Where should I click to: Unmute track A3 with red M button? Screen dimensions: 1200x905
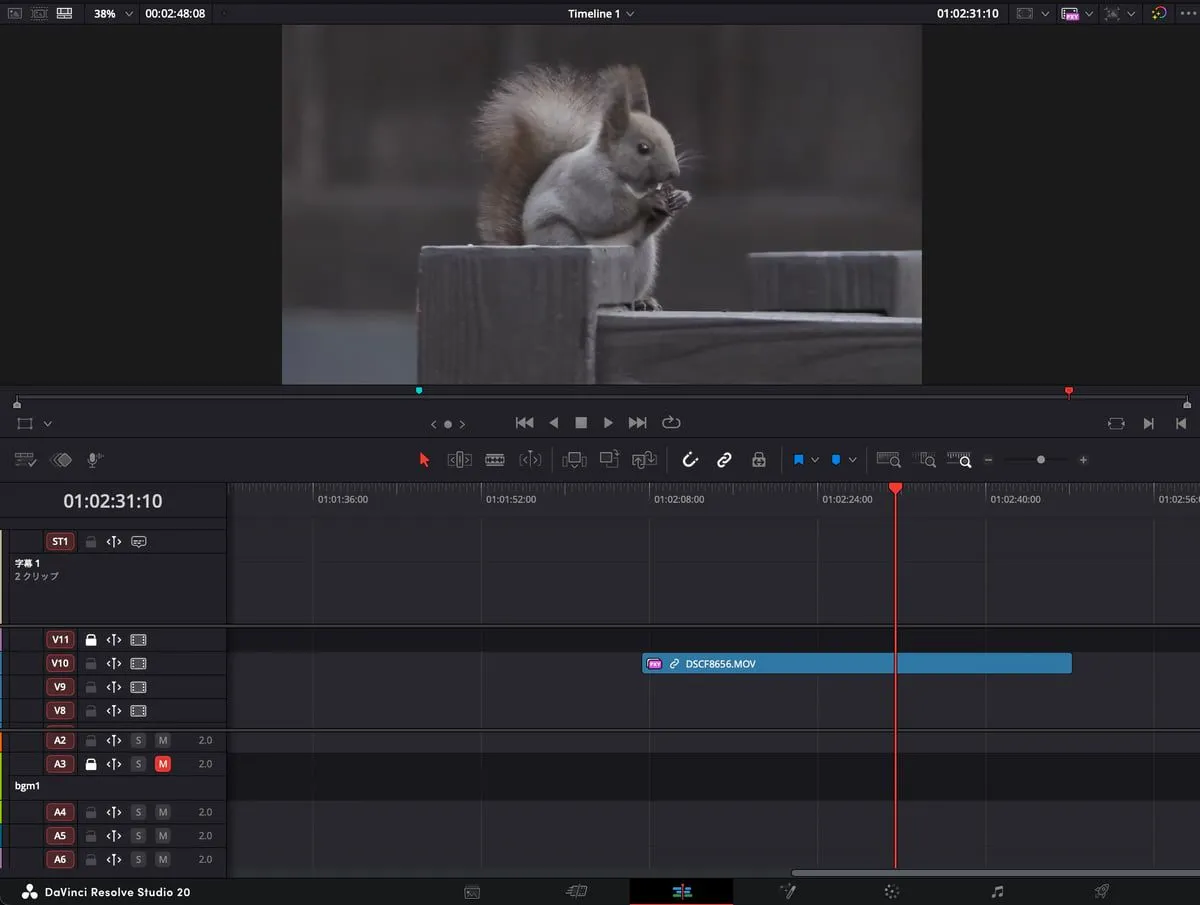tap(163, 764)
